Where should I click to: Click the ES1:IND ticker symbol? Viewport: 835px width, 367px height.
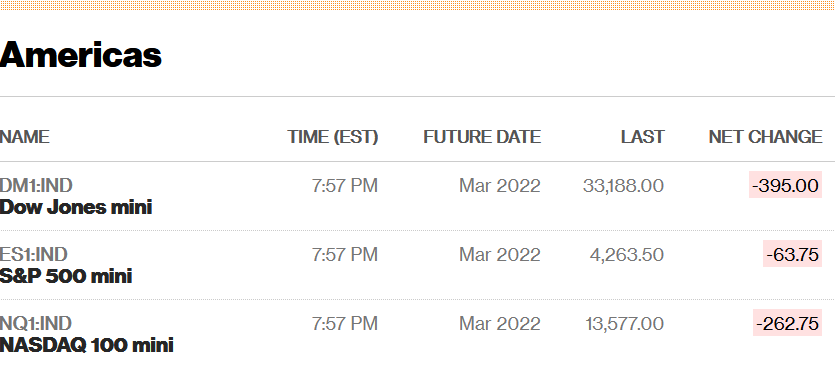pos(34,255)
